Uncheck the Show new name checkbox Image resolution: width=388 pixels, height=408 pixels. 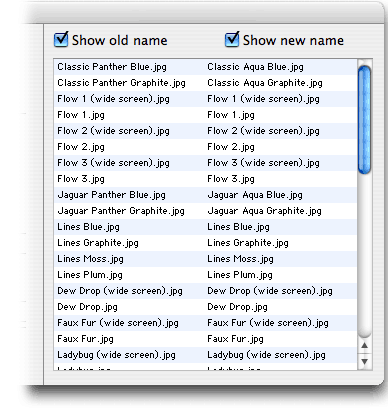click(x=232, y=40)
